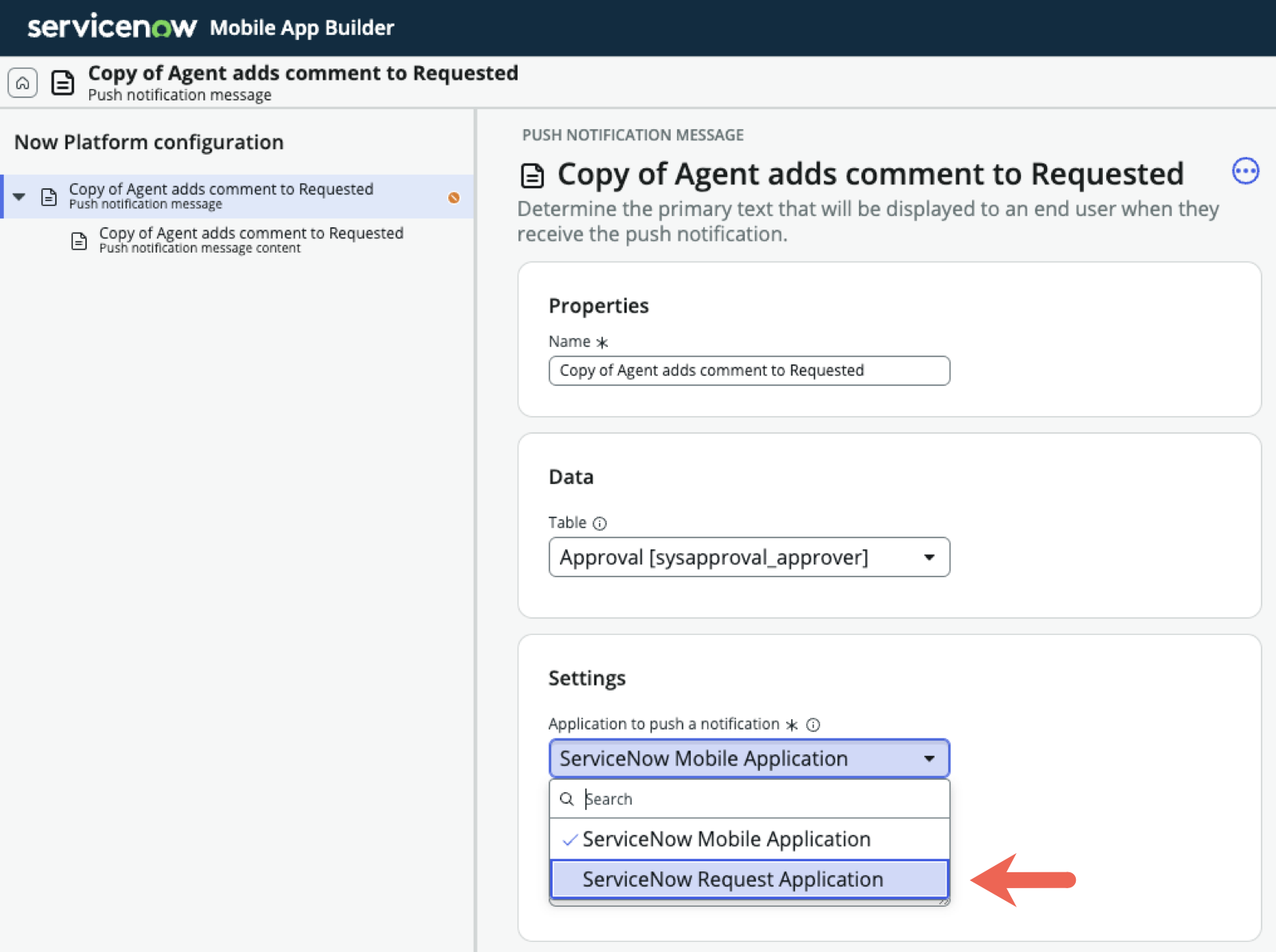This screenshot has height=952, width=1276.
Task: Choose the checked ServiceNow Mobile Application option
Action: [749, 839]
